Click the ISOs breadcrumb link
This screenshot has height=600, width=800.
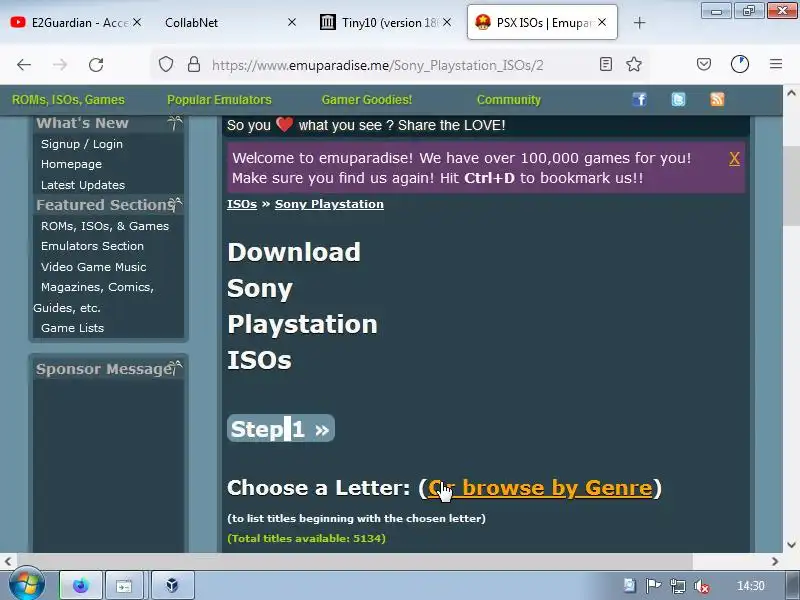coord(242,204)
